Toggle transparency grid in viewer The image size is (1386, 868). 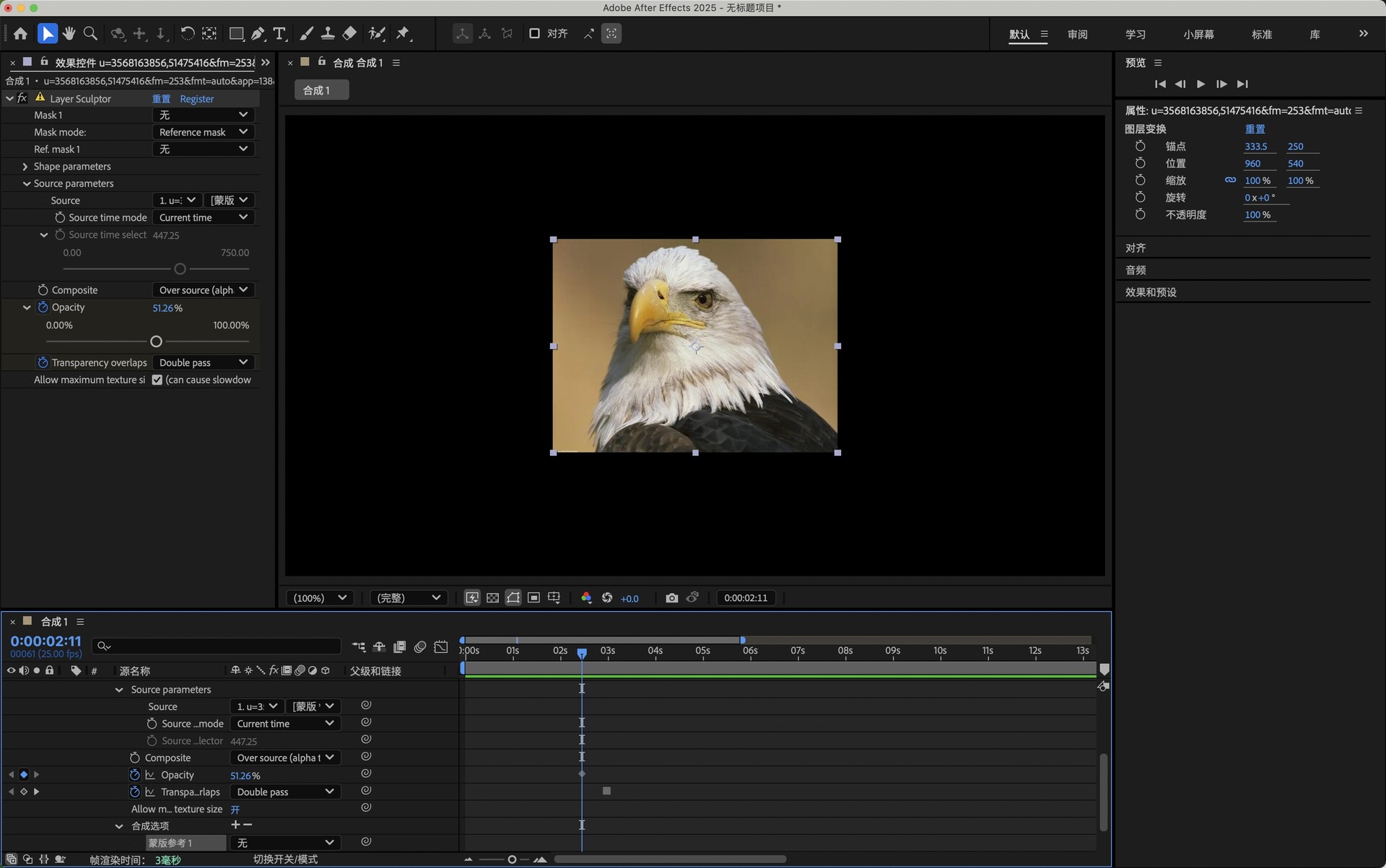[x=492, y=598]
